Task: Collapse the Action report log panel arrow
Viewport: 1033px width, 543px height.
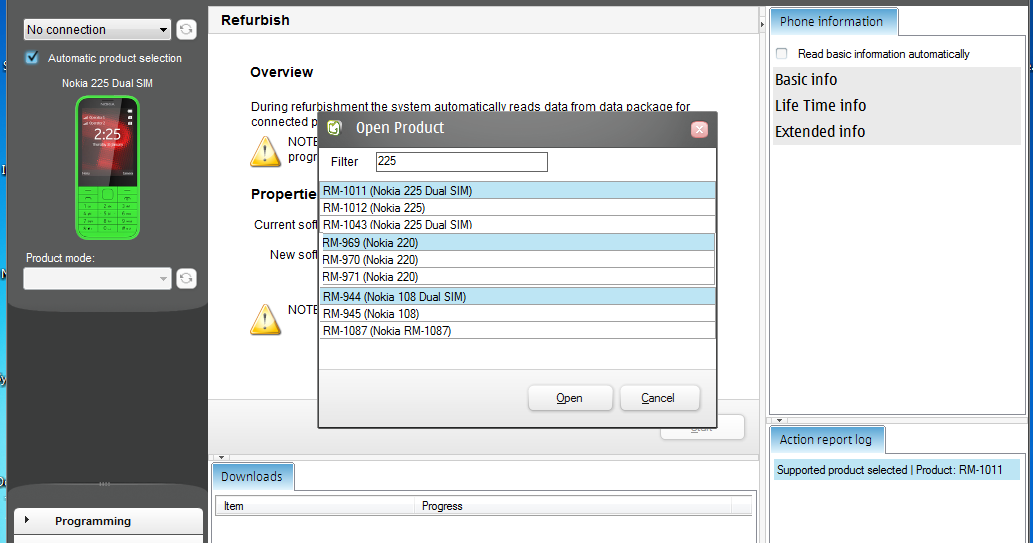Action: pyautogui.click(x=779, y=420)
